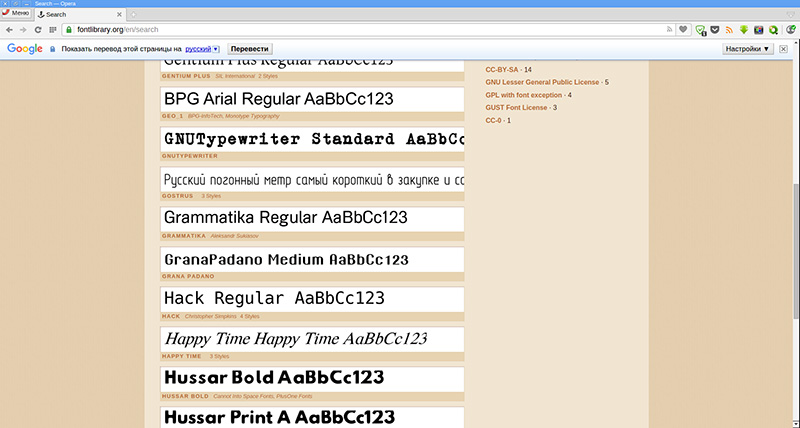This screenshot has width=800, height=428.
Task: Close the Google translate bar
Action: pos(784,49)
